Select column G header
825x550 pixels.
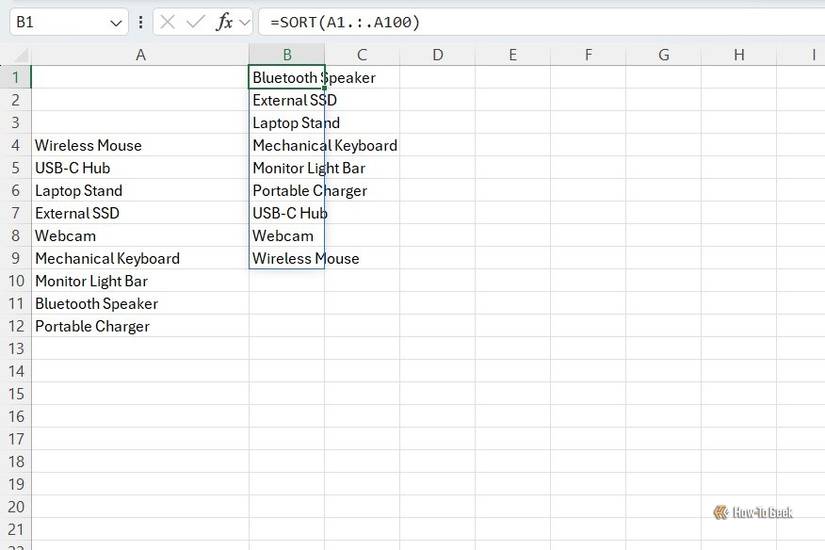click(663, 55)
